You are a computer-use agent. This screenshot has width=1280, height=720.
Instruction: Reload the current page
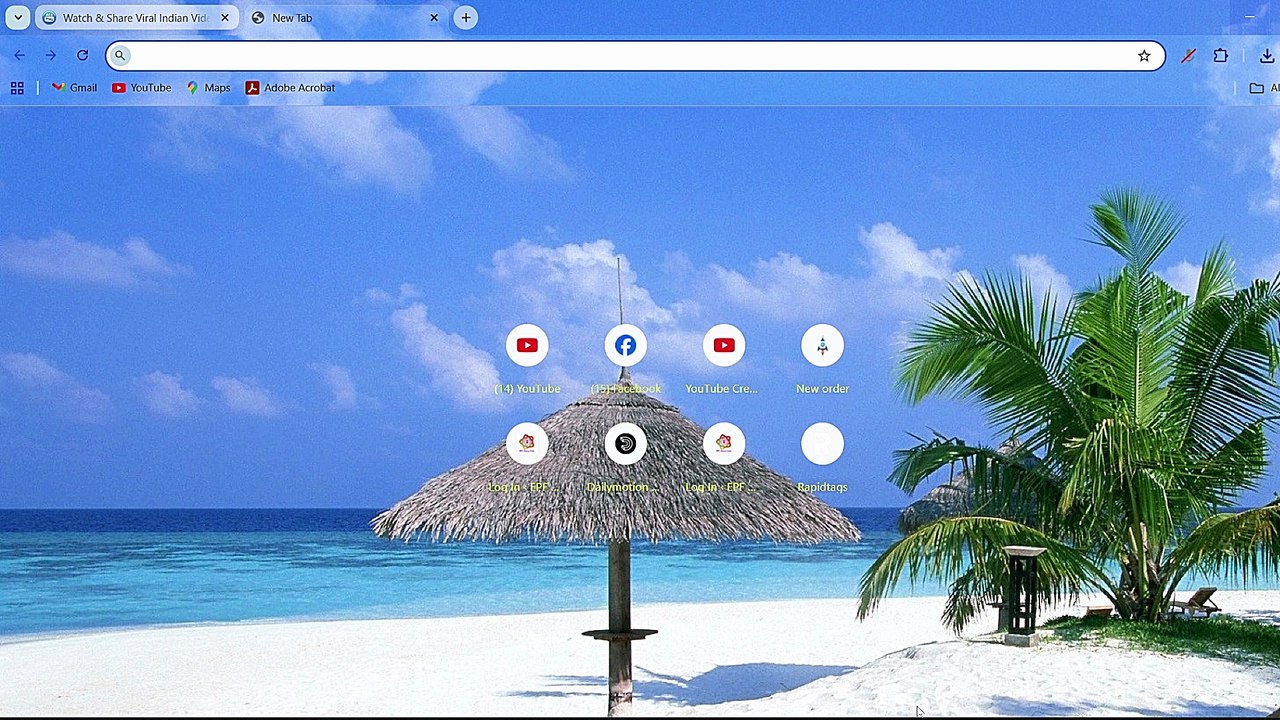[x=83, y=56]
